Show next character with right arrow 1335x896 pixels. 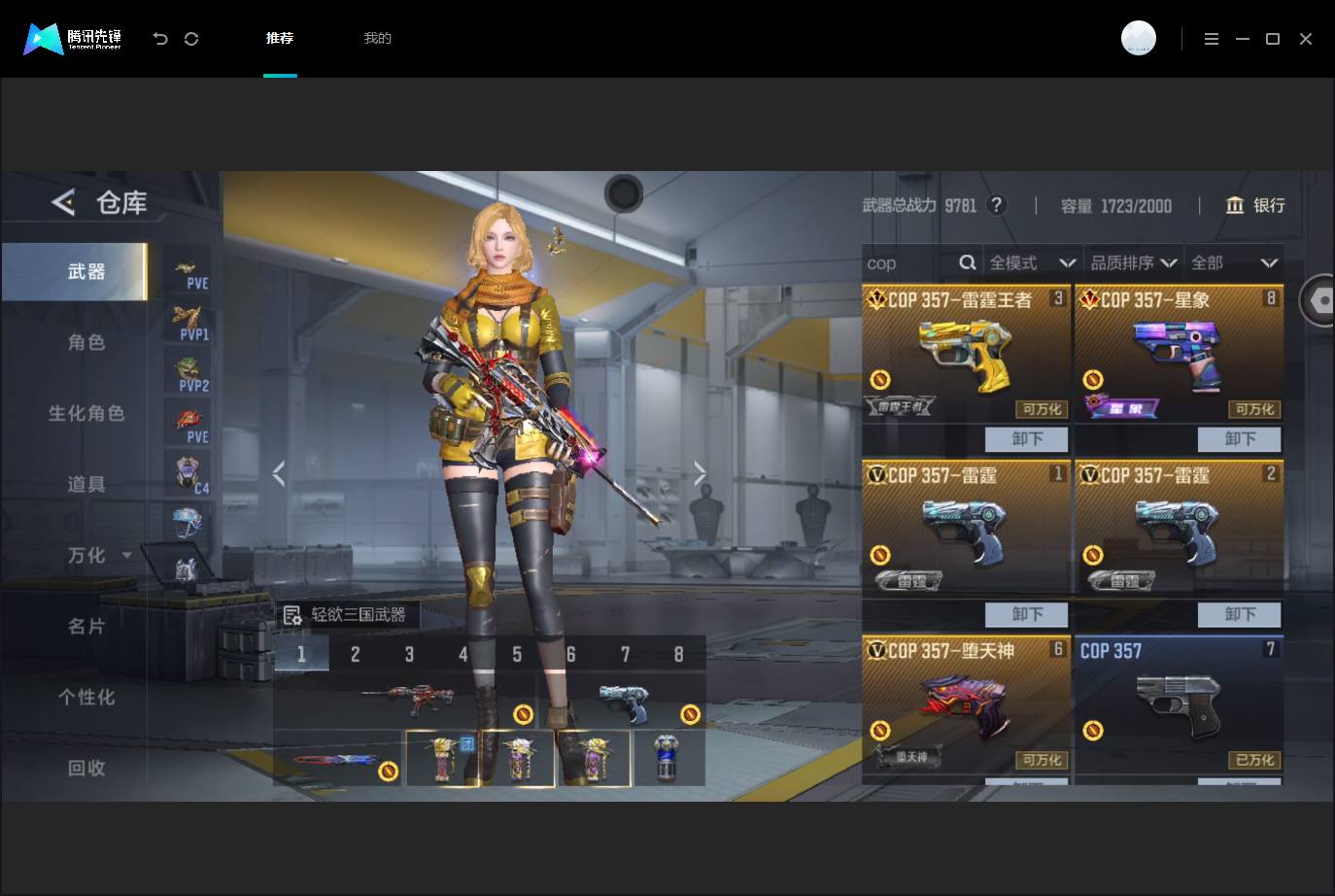[700, 473]
